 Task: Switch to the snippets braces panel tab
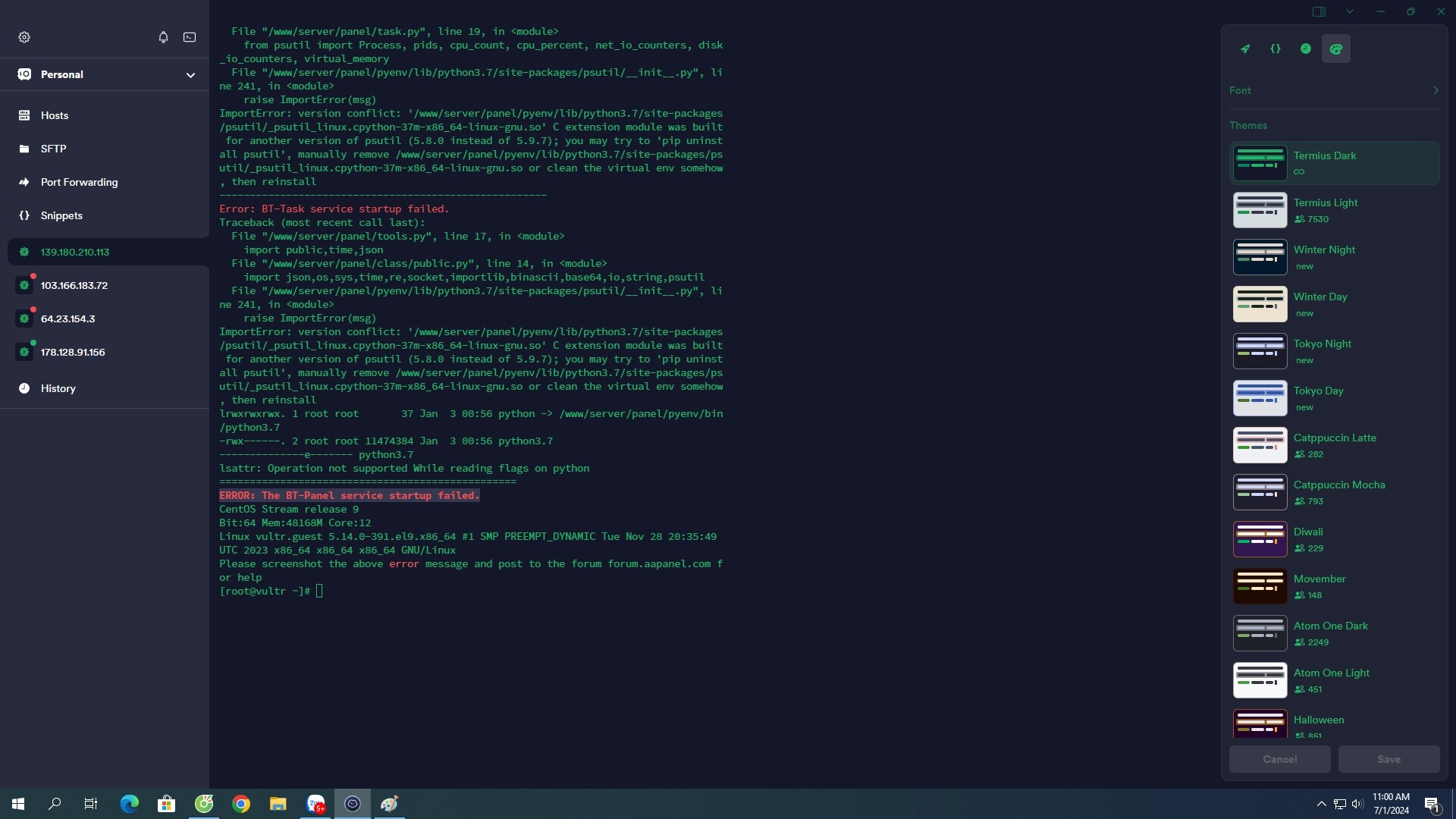(x=1276, y=49)
